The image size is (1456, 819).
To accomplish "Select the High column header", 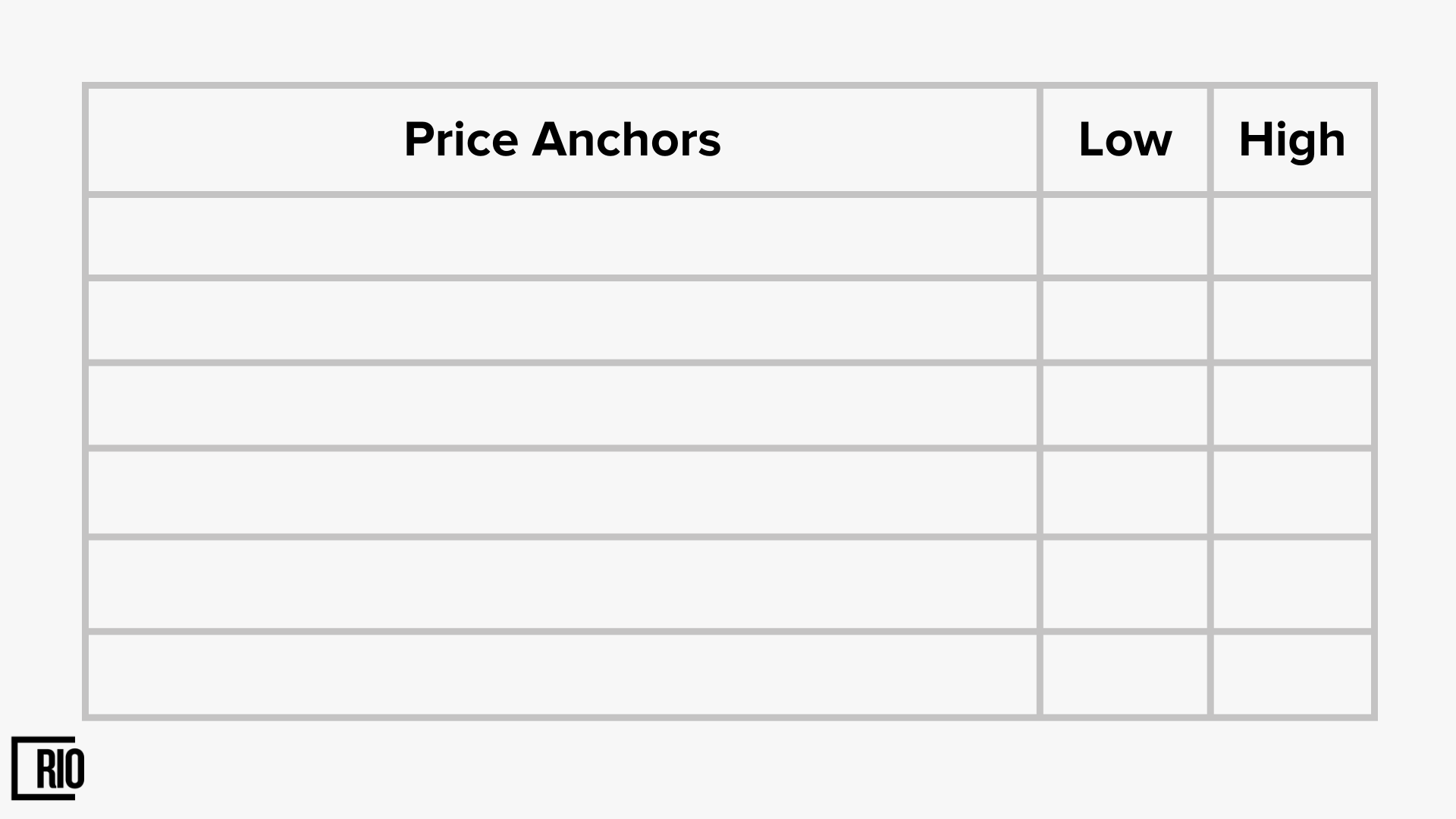I will [x=1292, y=140].
